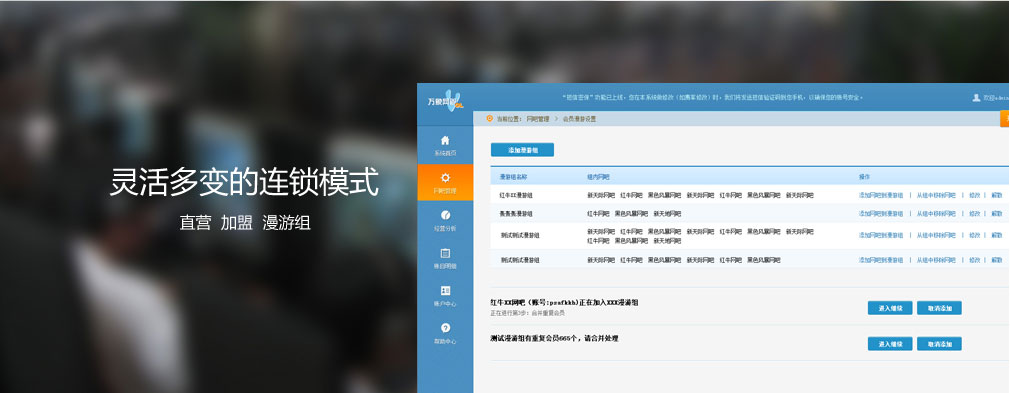Screen dimensions: 1010x393
Task: Open the 帮助中心 question mark icon
Action: (445, 328)
